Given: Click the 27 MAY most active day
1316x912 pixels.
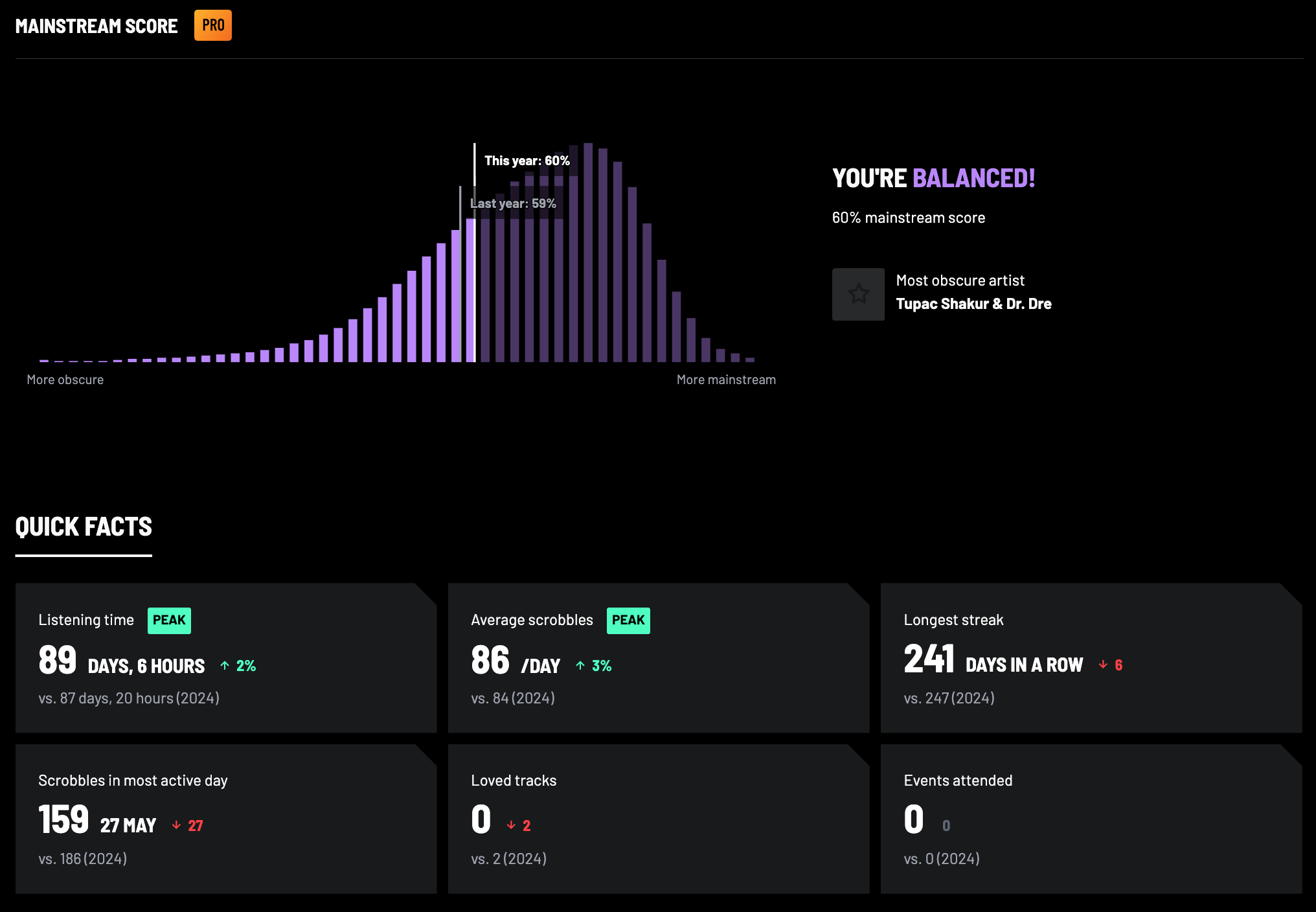Looking at the screenshot, I should (x=128, y=825).
